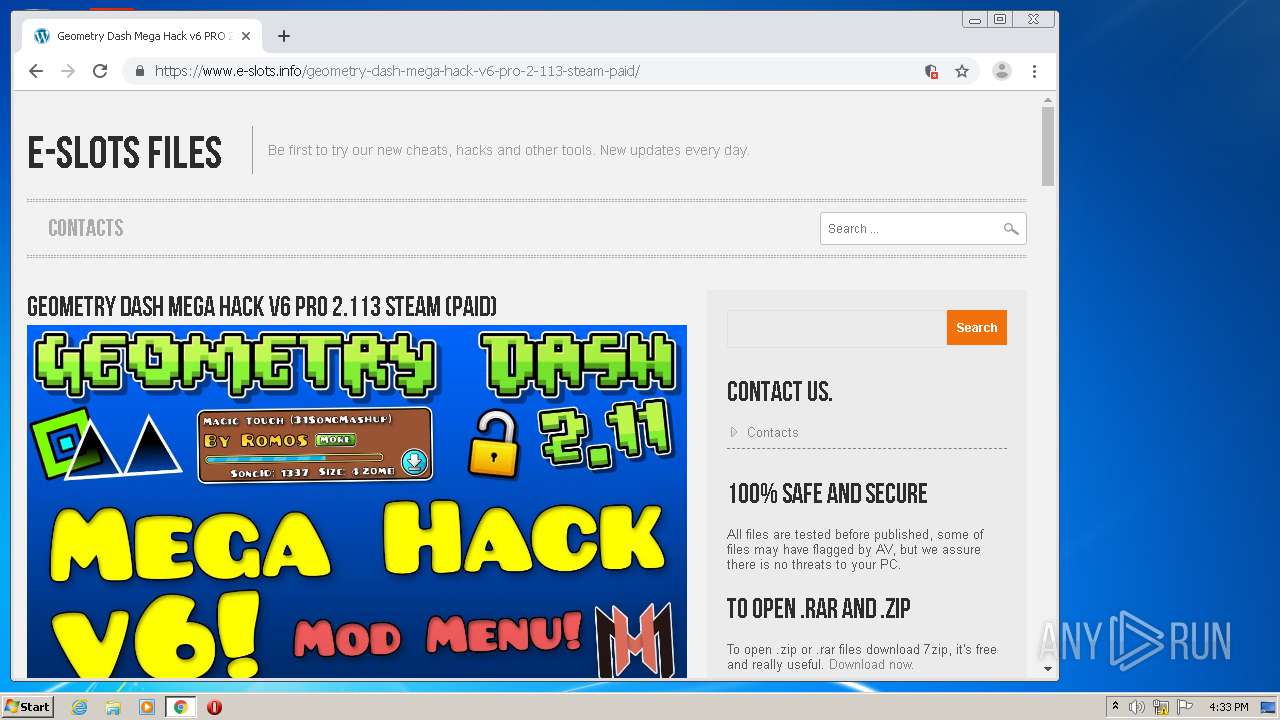Click the page scrollbar down arrow
The image size is (1280, 720).
click(1048, 668)
